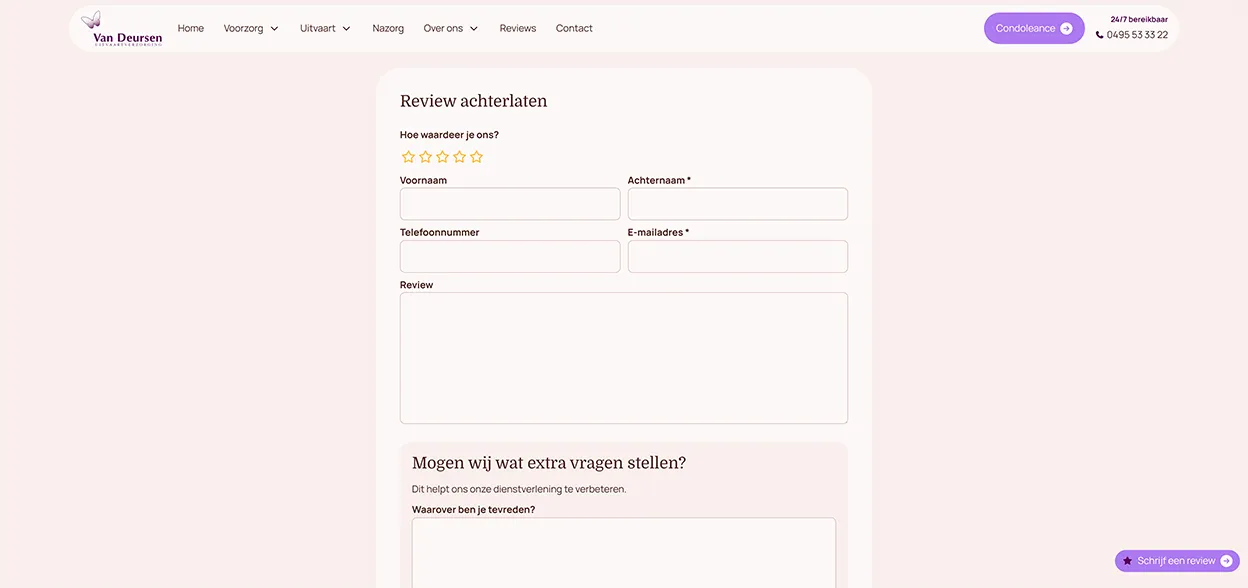
Task: Rate with the third star
Action: tap(442, 157)
